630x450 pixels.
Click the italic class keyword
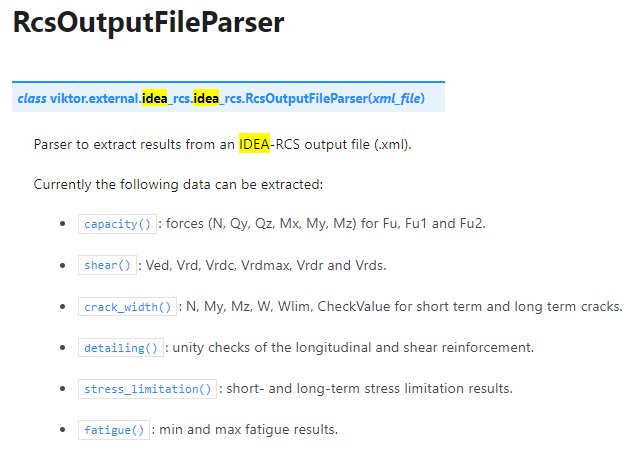click(x=32, y=98)
